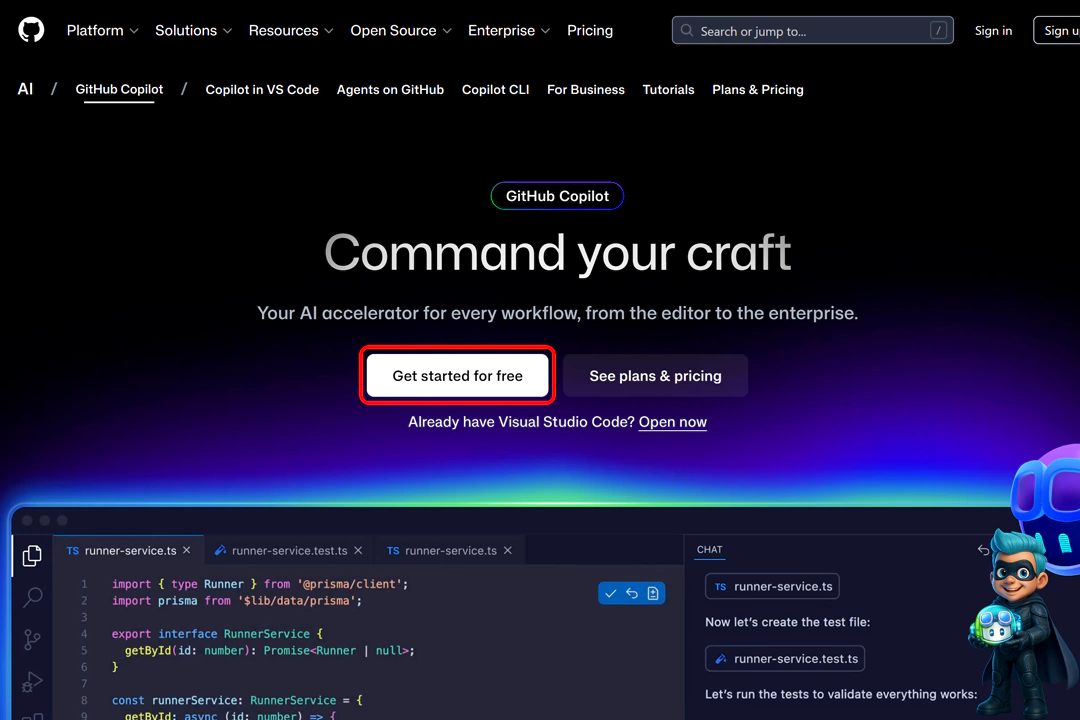The height and width of the screenshot is (720, 1080).
Task: Click the insert-into-file icon next to the undo arrow
Action: [653, 593]
